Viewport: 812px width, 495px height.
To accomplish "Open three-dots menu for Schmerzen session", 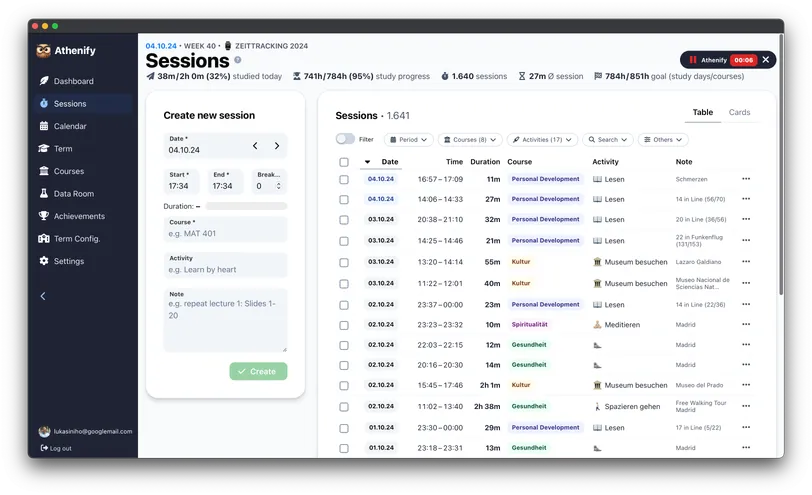I will 745,179.
